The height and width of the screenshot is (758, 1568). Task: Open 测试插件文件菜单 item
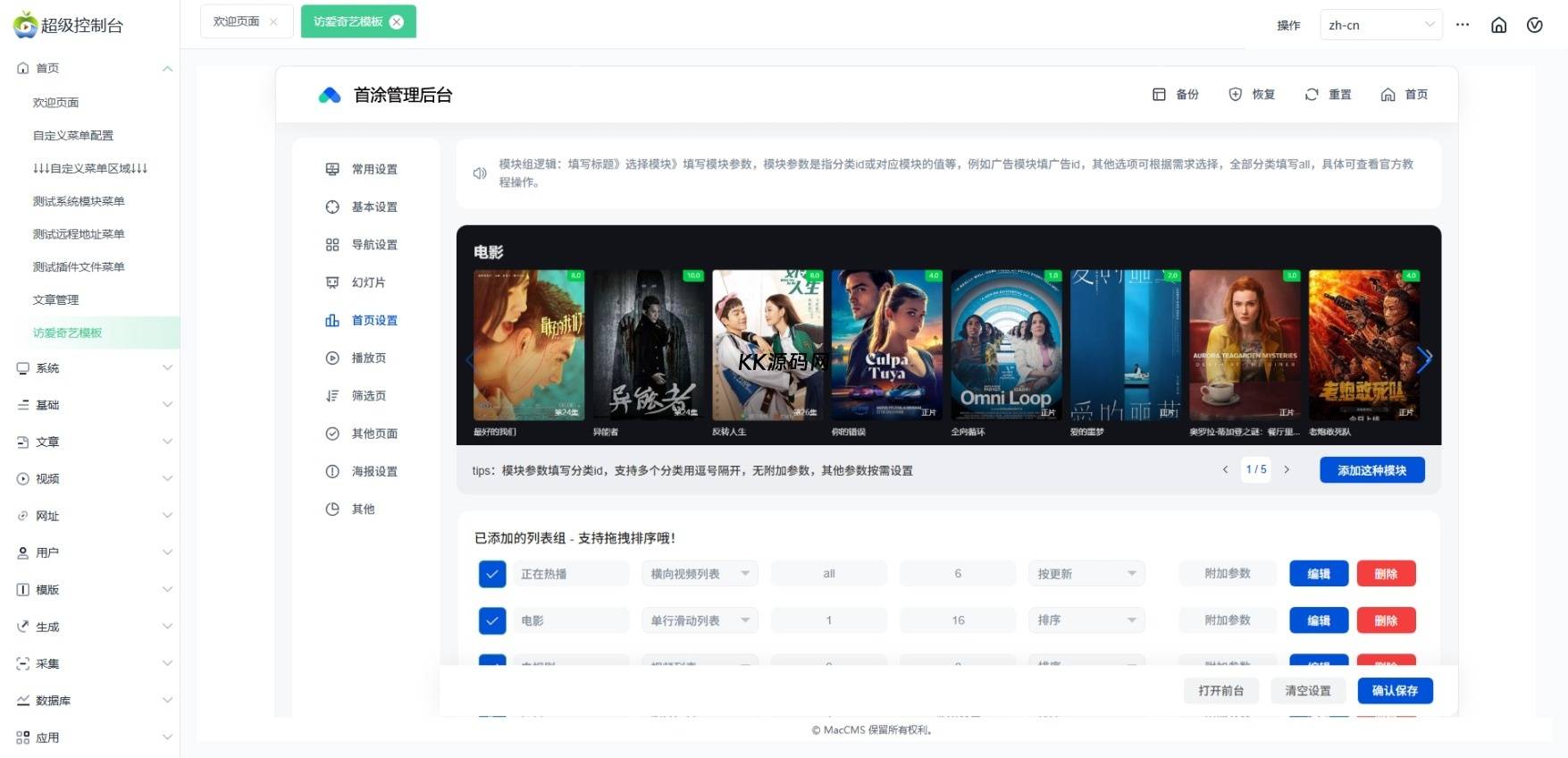[79, 267]
